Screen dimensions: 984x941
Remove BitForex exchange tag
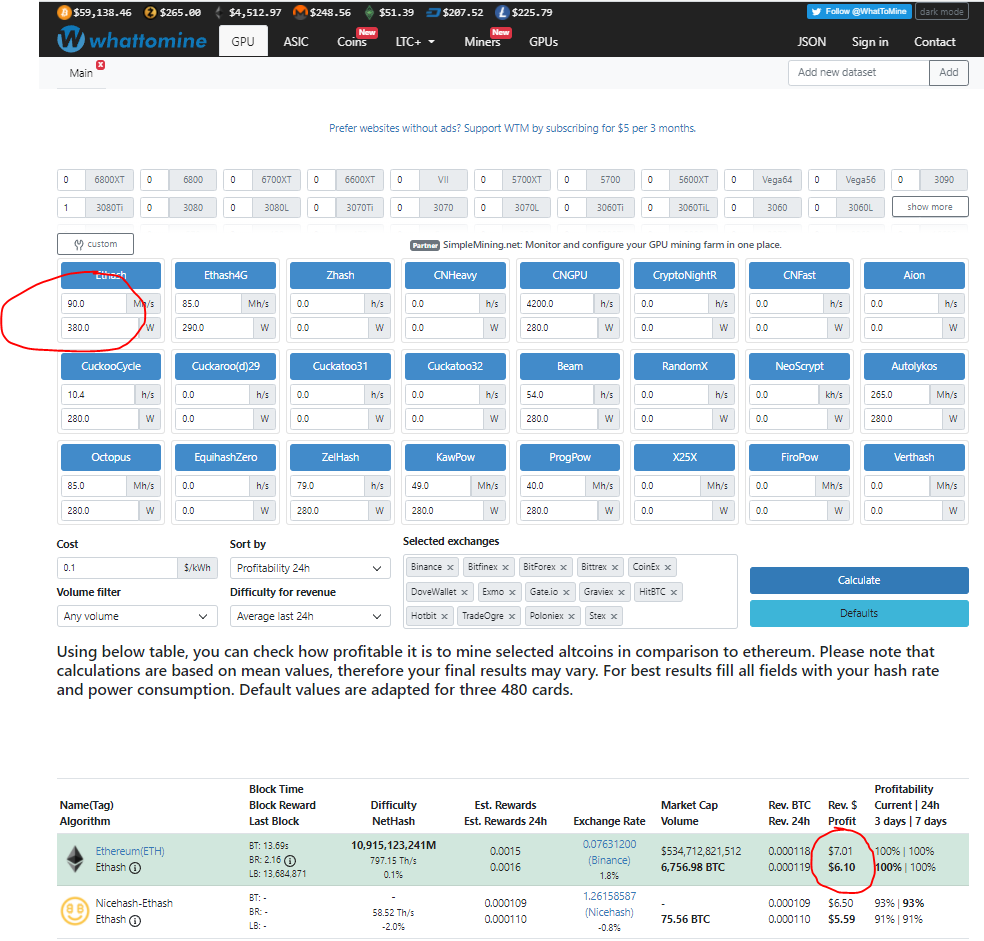(564, 567)
